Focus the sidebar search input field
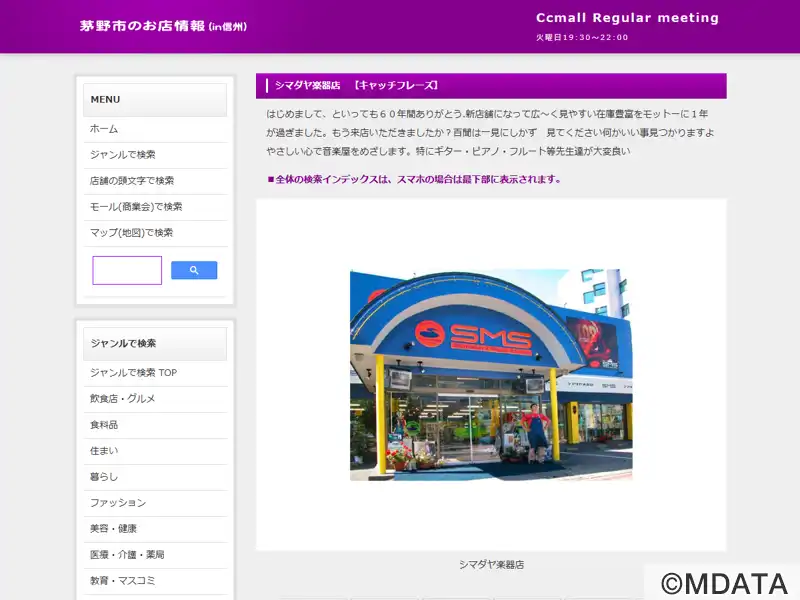Image resolution: width=800 pixels, height=600 pixels. [x=127, y=270]
